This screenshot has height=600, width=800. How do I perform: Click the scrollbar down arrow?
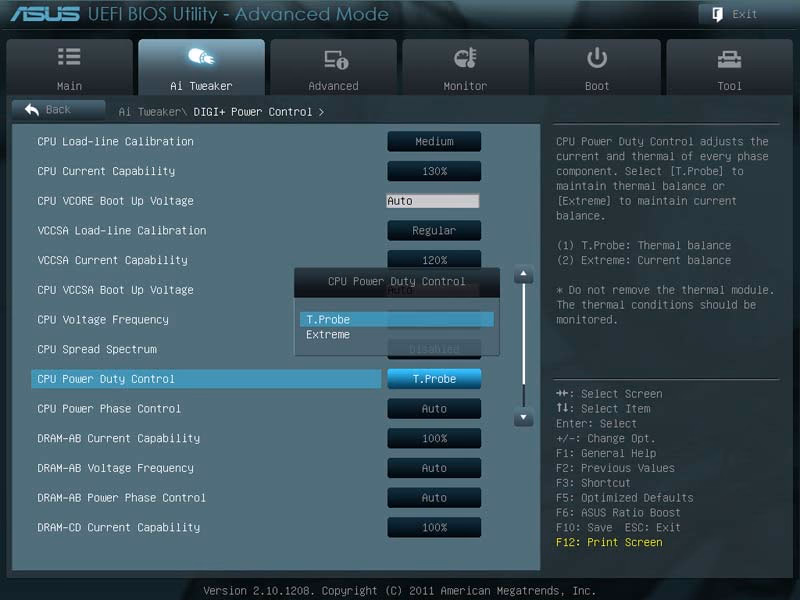pyautogui.click(x=523, y=417)
